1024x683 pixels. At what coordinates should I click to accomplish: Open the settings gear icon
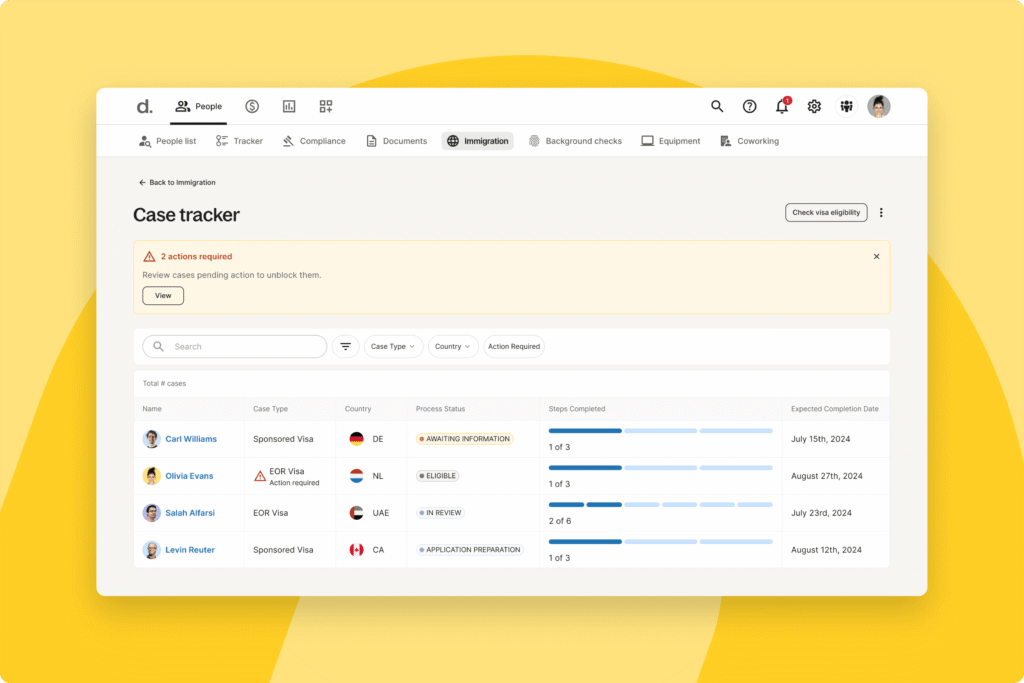(x=814, y=106)
